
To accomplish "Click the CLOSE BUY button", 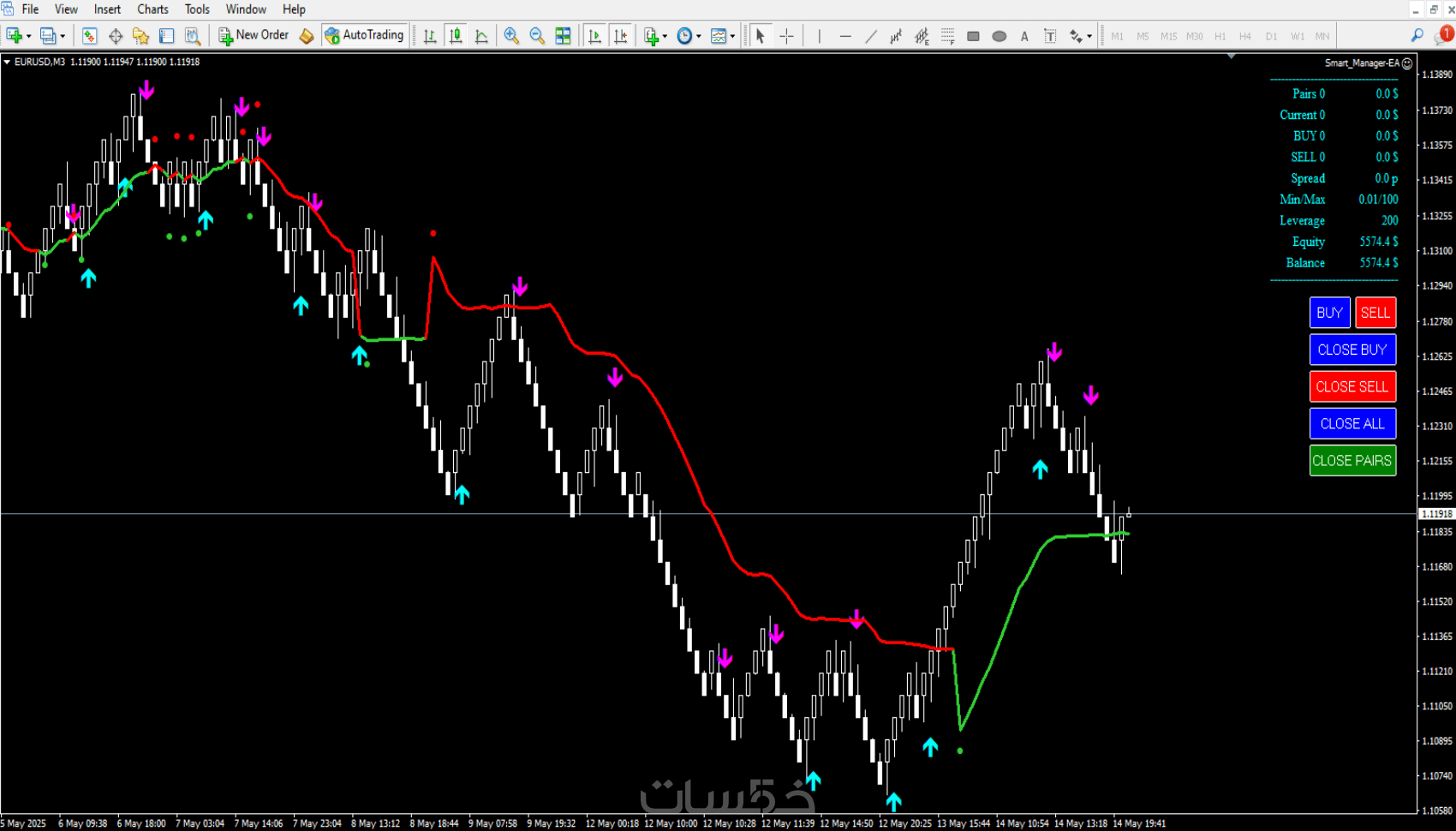I will pyautogui.click(x=1352, y=350).
